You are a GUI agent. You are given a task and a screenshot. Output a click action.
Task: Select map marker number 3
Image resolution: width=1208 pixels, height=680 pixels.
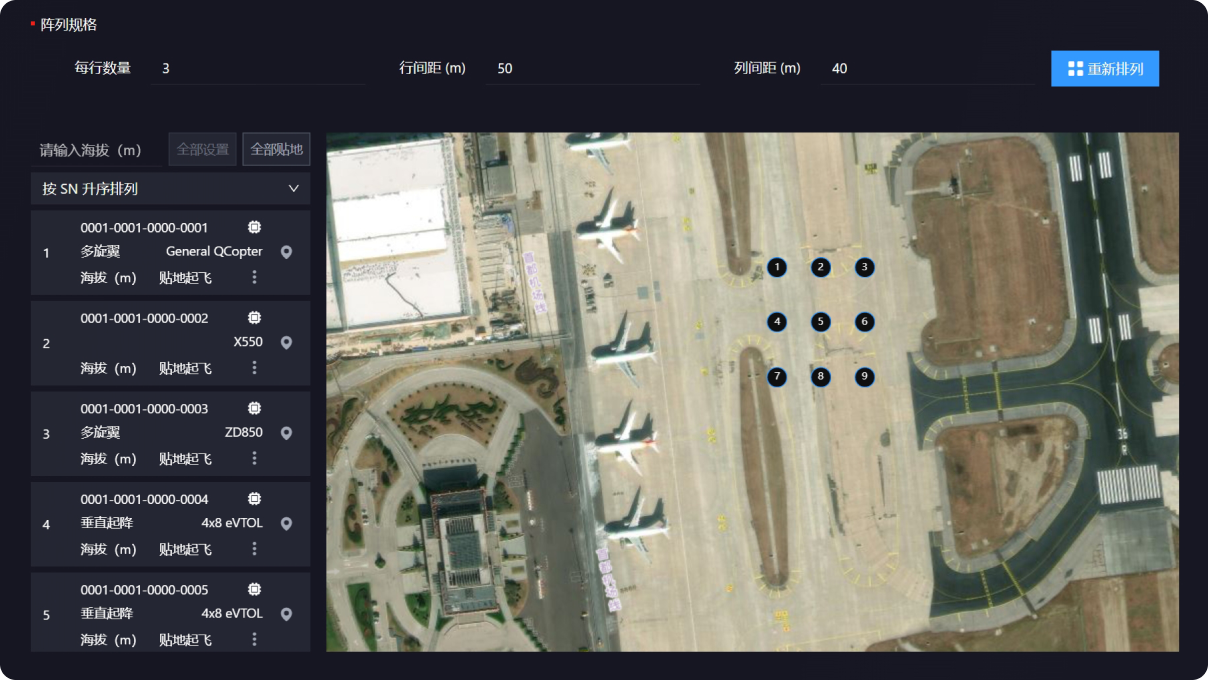(x=865, y=267)
